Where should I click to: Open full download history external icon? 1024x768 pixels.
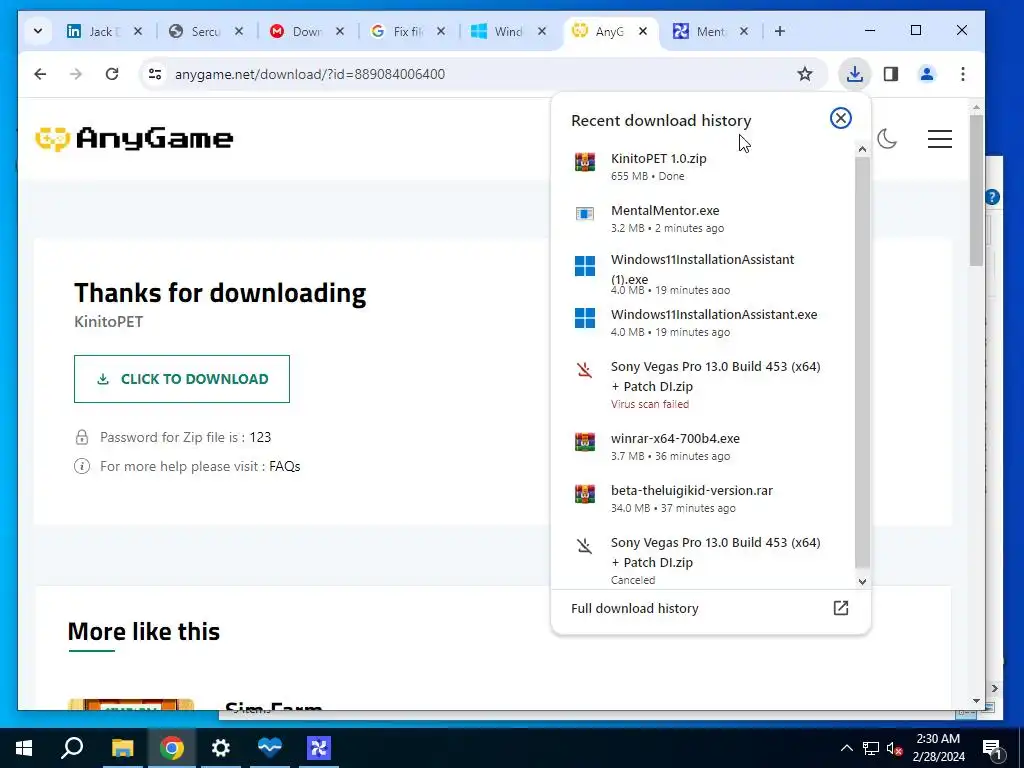coord(841,608)
